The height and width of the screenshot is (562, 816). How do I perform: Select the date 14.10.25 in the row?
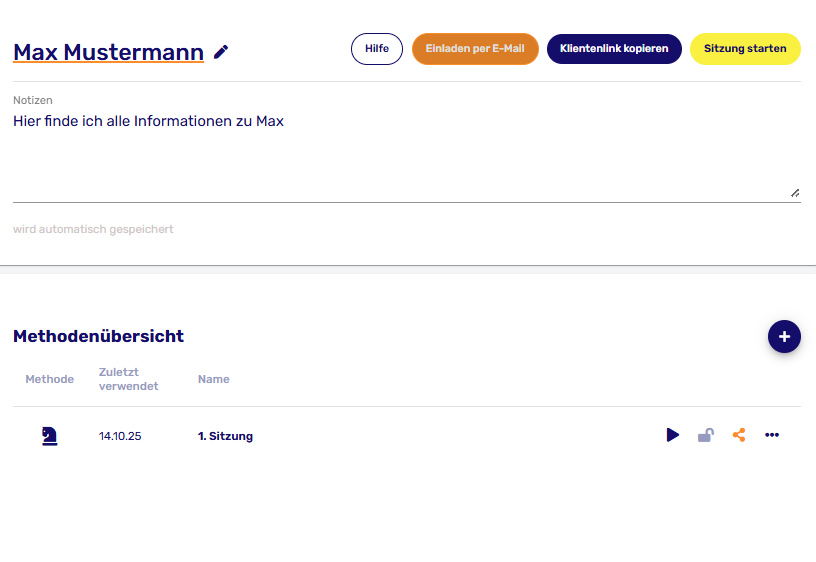point(120,436)
